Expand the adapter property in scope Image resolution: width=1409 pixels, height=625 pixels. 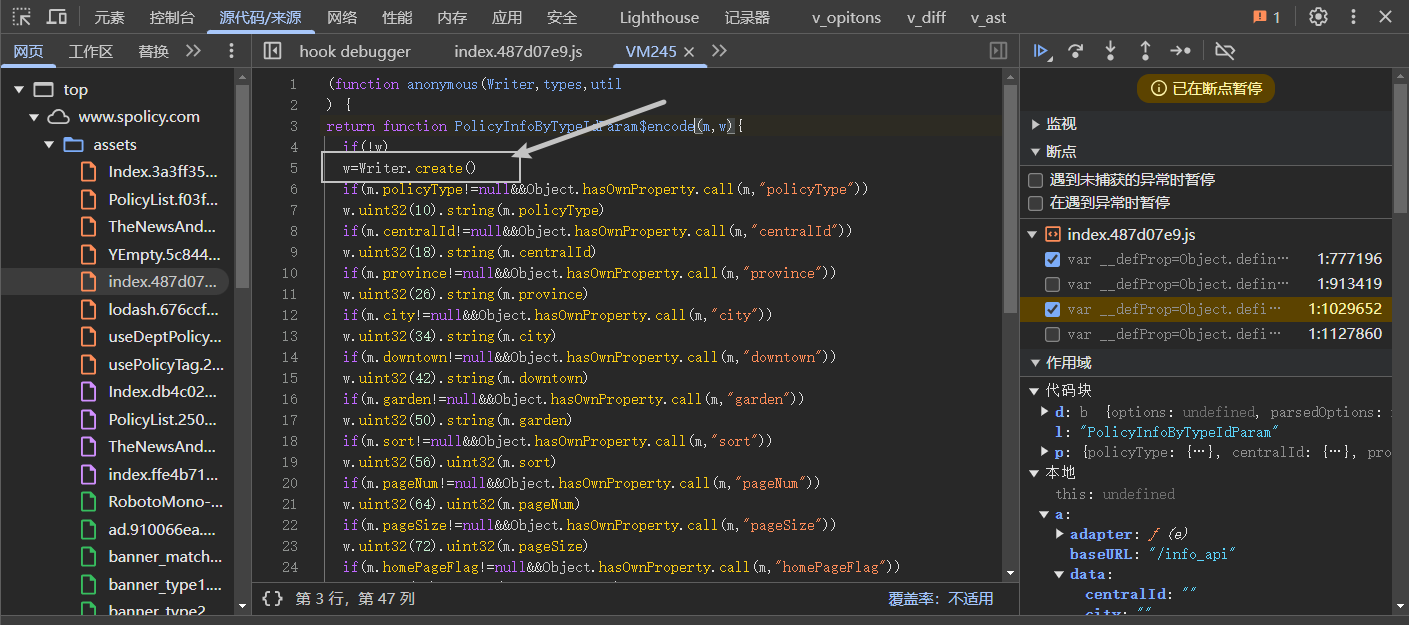(1061, 535)
